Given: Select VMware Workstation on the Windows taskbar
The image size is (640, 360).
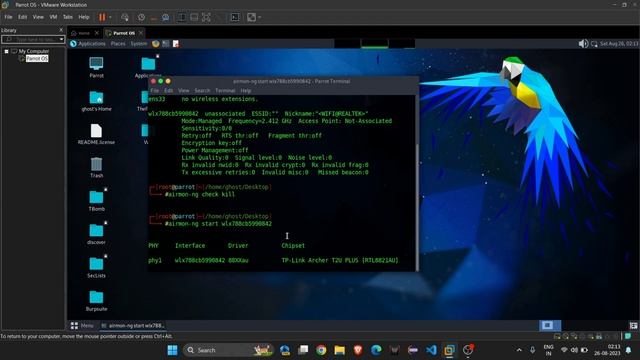Looking at the screenshot, I should point(449,350).
